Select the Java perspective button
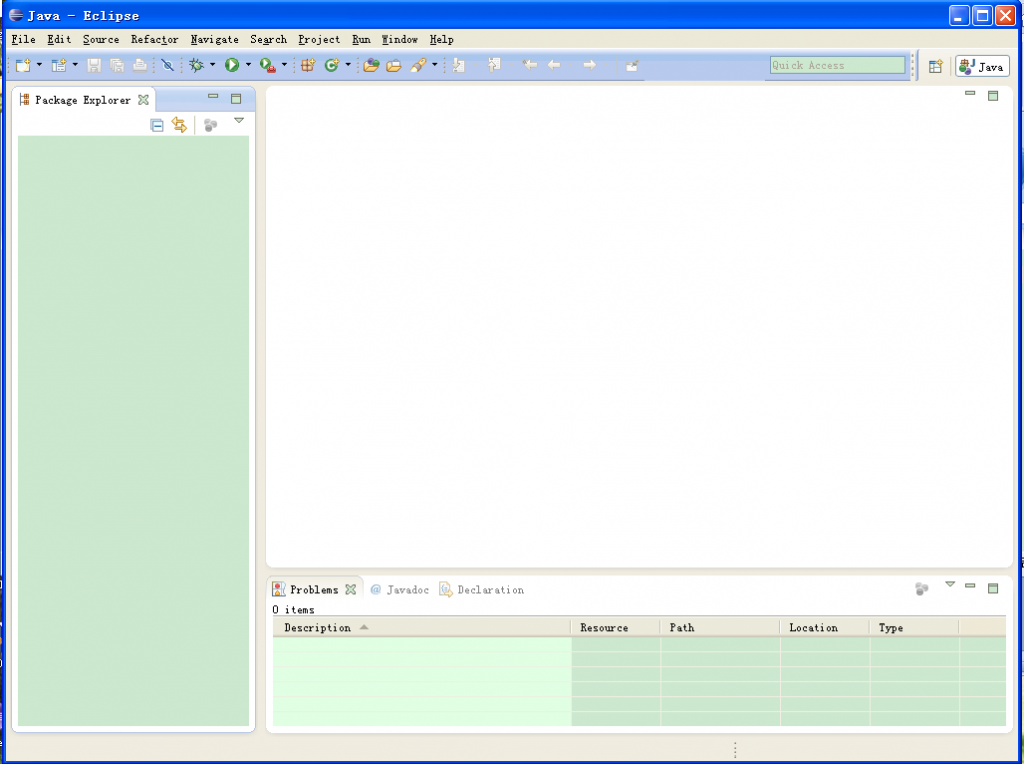1024x764 pixels. (x=982, y=67)
